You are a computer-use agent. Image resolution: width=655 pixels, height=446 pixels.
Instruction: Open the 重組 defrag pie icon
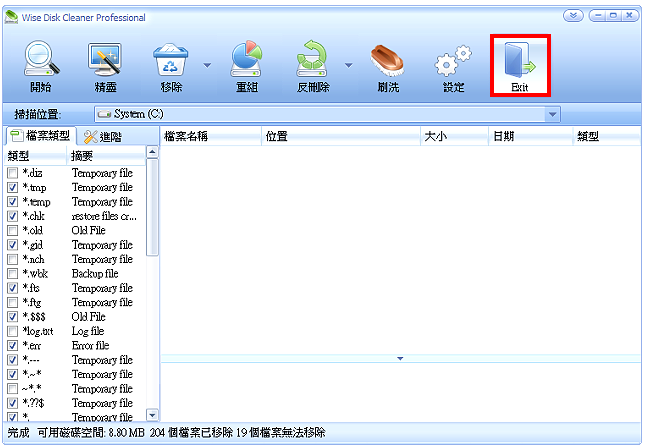point(246,66)
